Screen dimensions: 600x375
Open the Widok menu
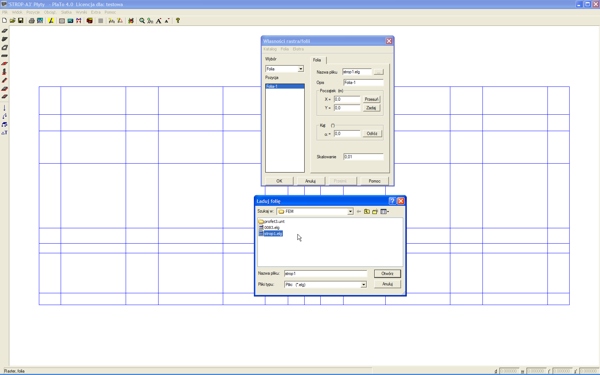coord(17,12)
